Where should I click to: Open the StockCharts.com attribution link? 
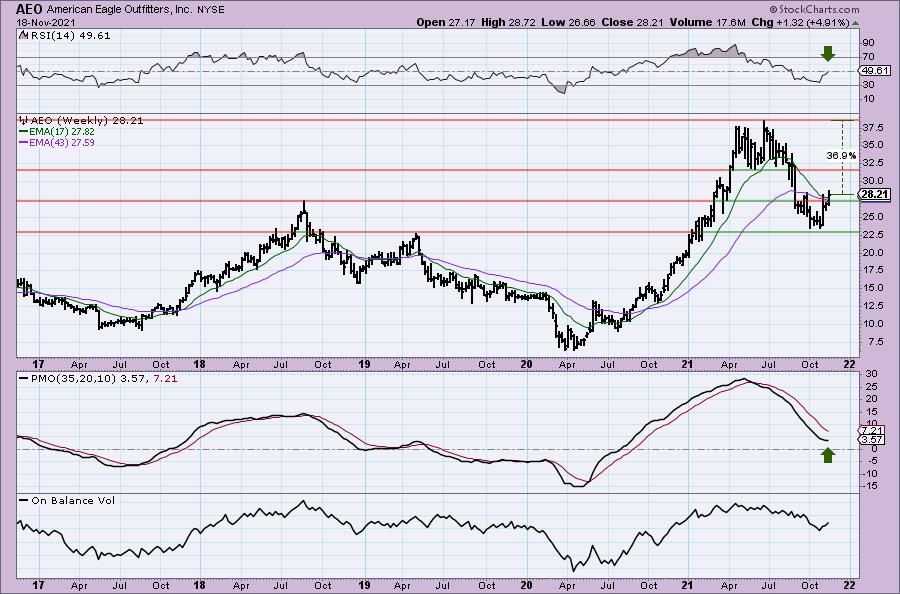[x=814, y=9]
